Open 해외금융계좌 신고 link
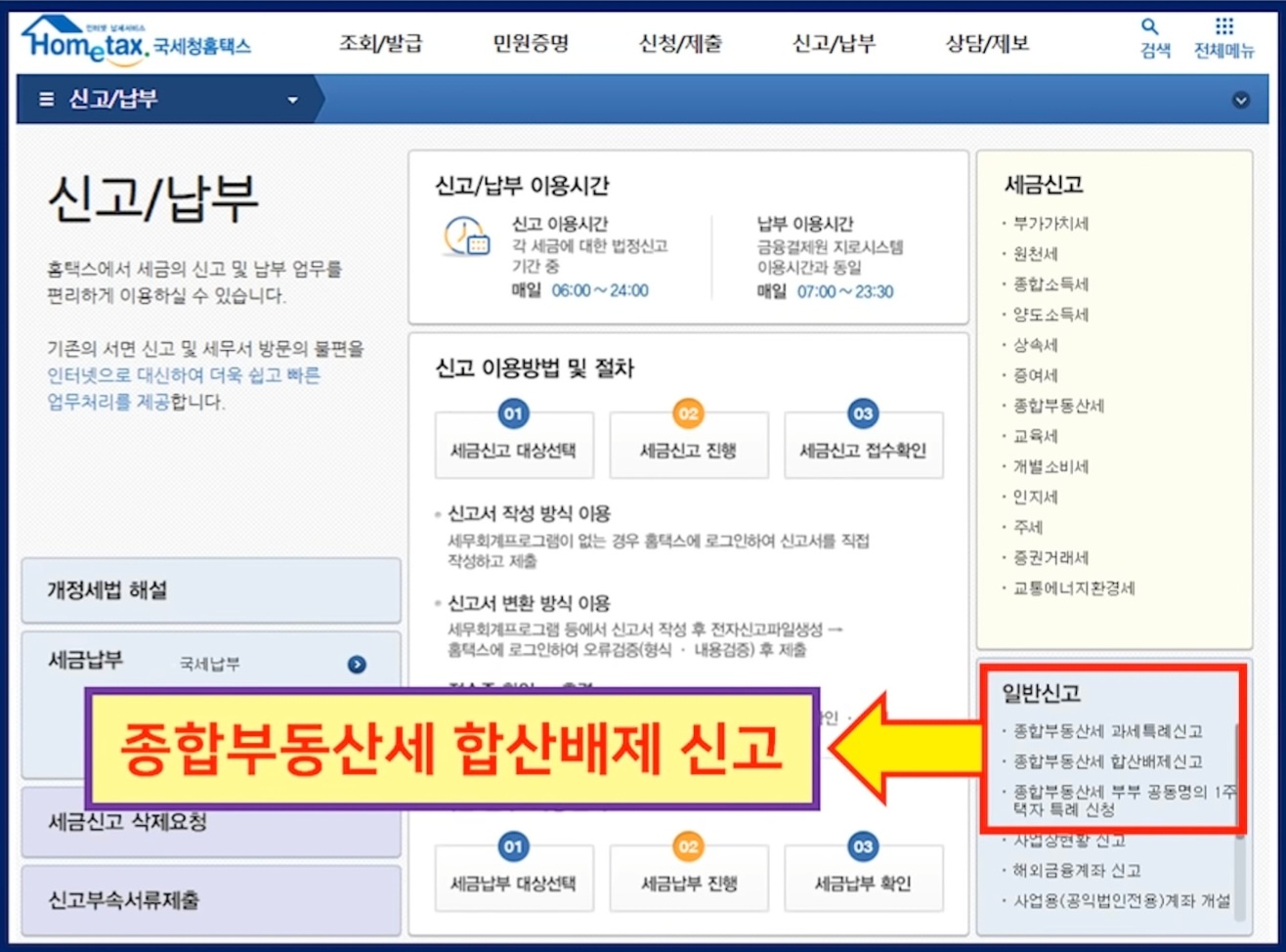This screenshot has height=952, width=1286. click(x=1077, y=871)
